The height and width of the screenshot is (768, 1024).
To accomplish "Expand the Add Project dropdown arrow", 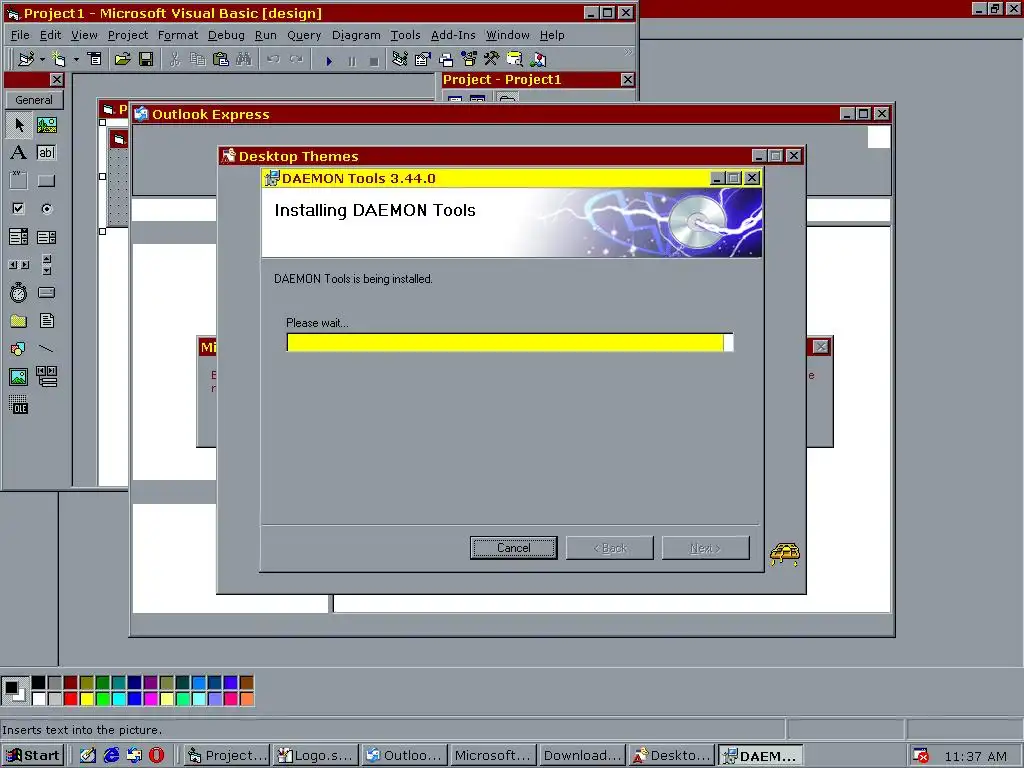I will [42, 59].
